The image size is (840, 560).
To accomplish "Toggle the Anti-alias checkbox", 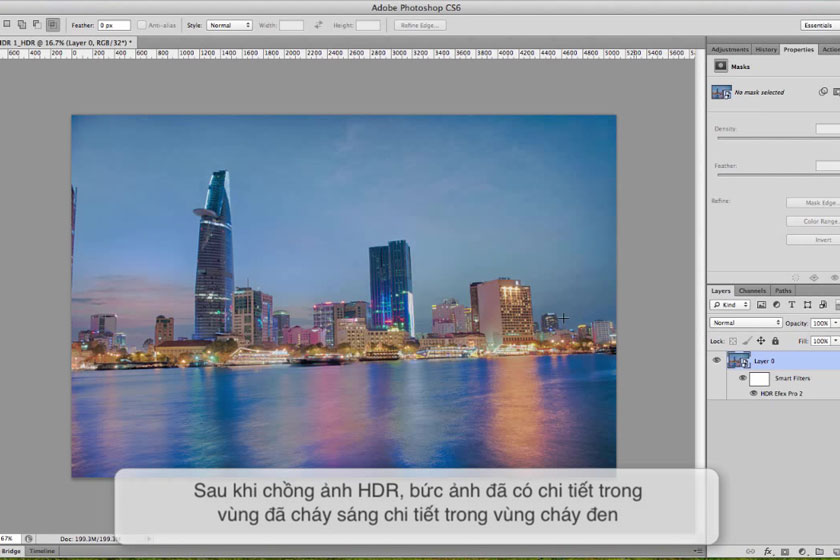I will 141,25.
